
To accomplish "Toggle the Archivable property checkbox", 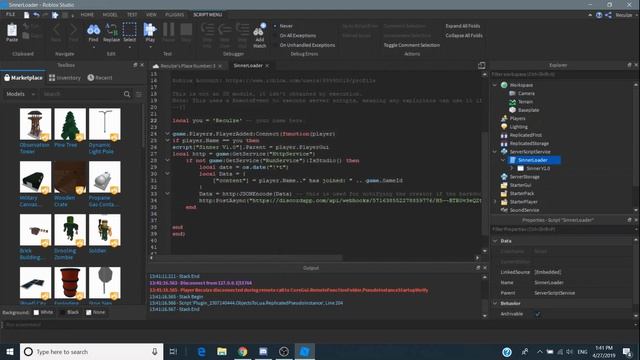I will [538, 314].
